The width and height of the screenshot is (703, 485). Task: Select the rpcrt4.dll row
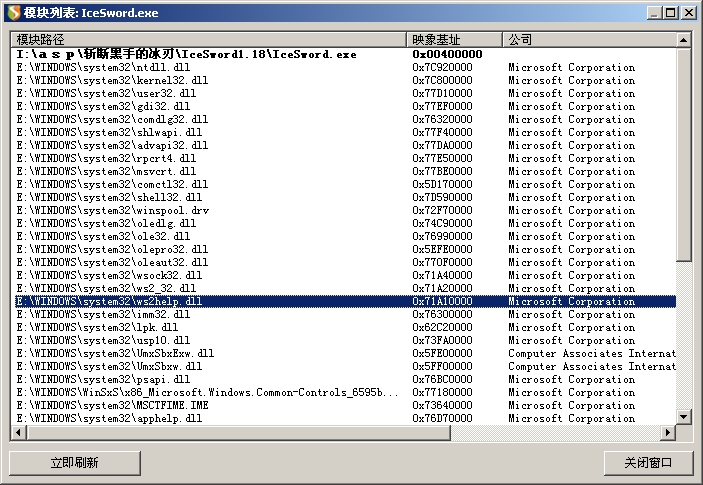[344, 158]
